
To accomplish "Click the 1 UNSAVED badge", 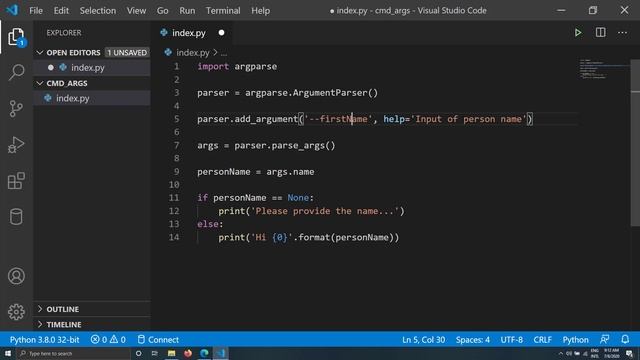I will (x=127, y=52).
